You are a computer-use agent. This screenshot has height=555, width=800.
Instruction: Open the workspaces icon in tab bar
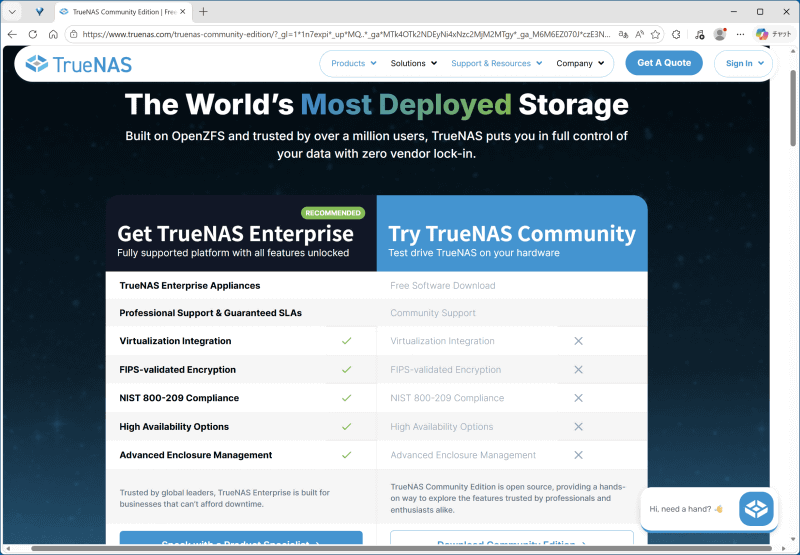[39, 12]
